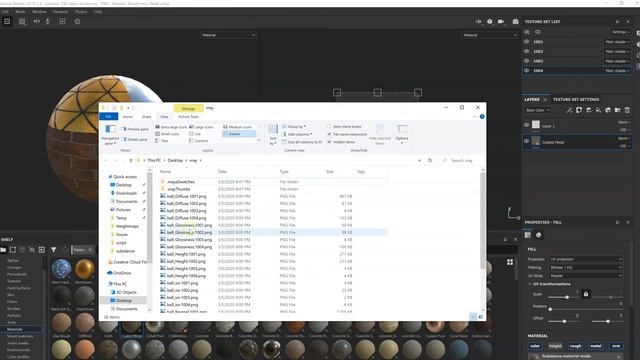Click the sphere icon in Properties panel header
640x360 pixels.
coord(539,235)
